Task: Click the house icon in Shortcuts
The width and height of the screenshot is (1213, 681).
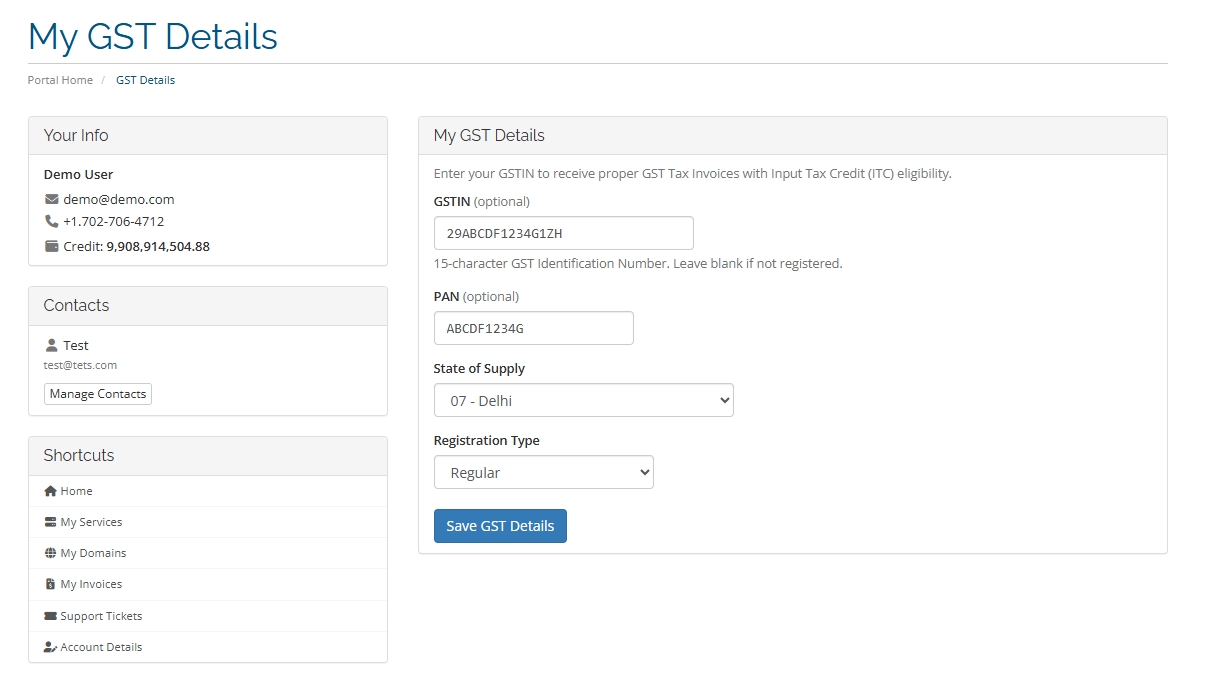Action: [x=51, y=491]
